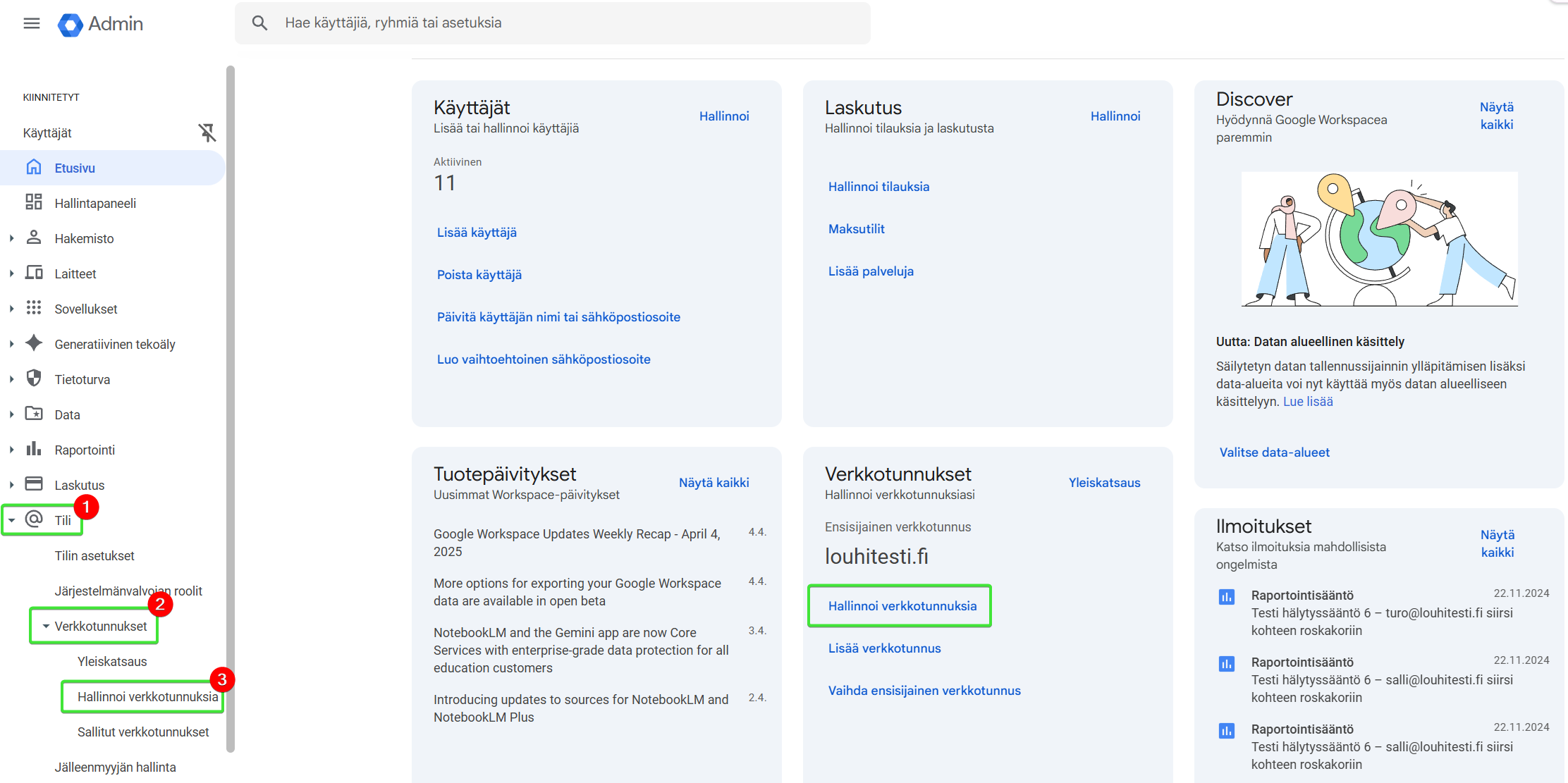Image resolution: width=1568 pixels, height=783 pixels.
Task: Open the hamburger main menu icon
Action: 32,23
